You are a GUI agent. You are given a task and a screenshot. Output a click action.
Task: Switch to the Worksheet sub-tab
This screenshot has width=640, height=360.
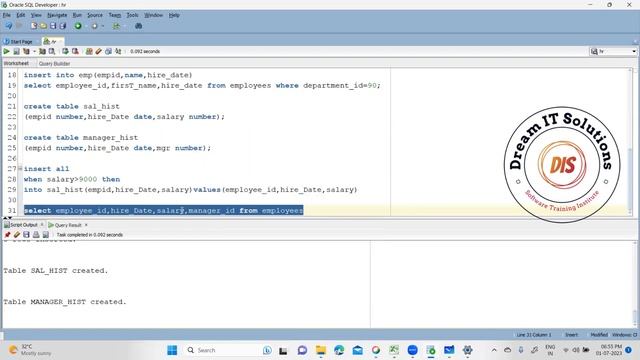click(x=16, y=63)
